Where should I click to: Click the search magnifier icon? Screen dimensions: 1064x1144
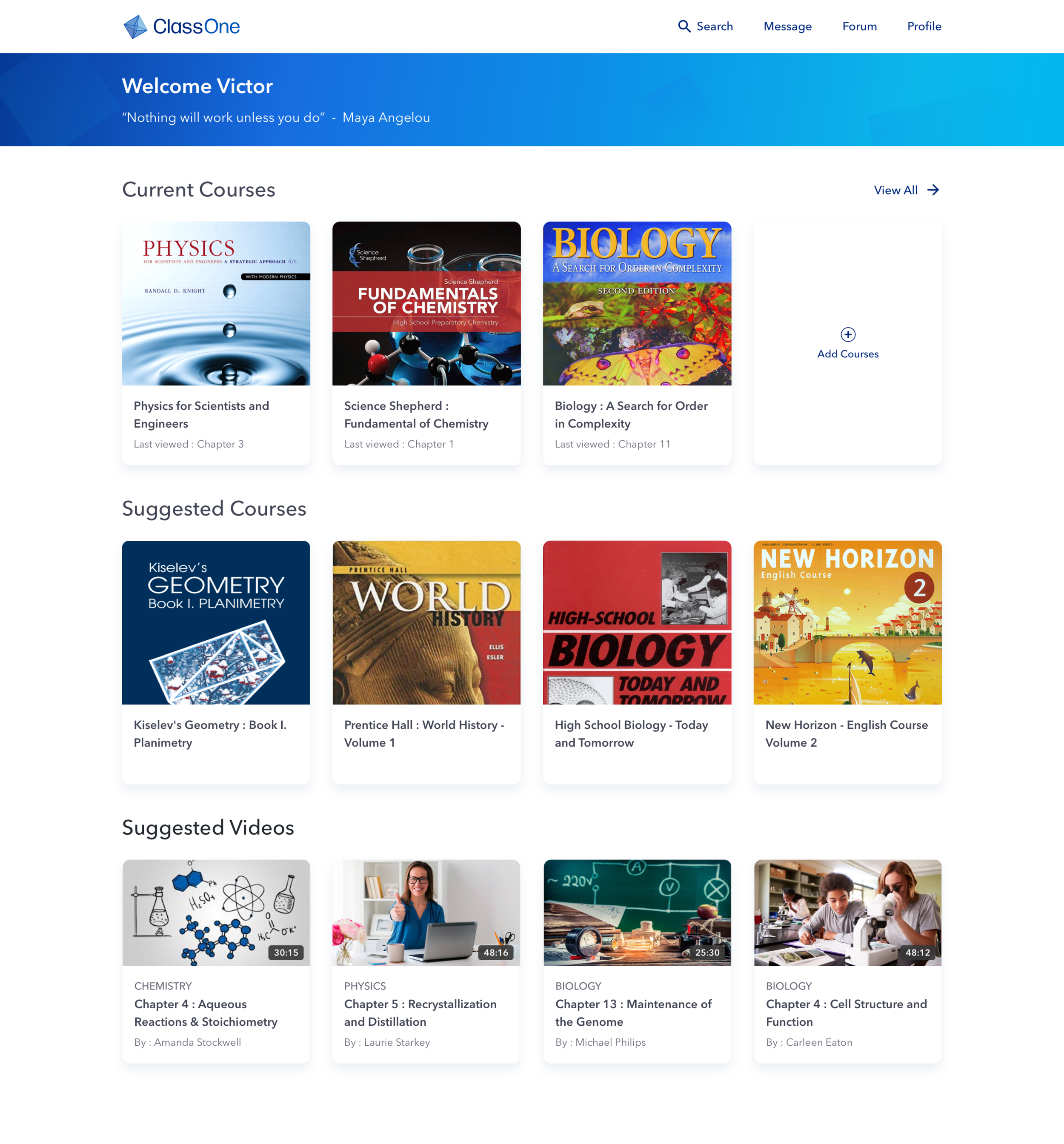[x=684, y=26]
